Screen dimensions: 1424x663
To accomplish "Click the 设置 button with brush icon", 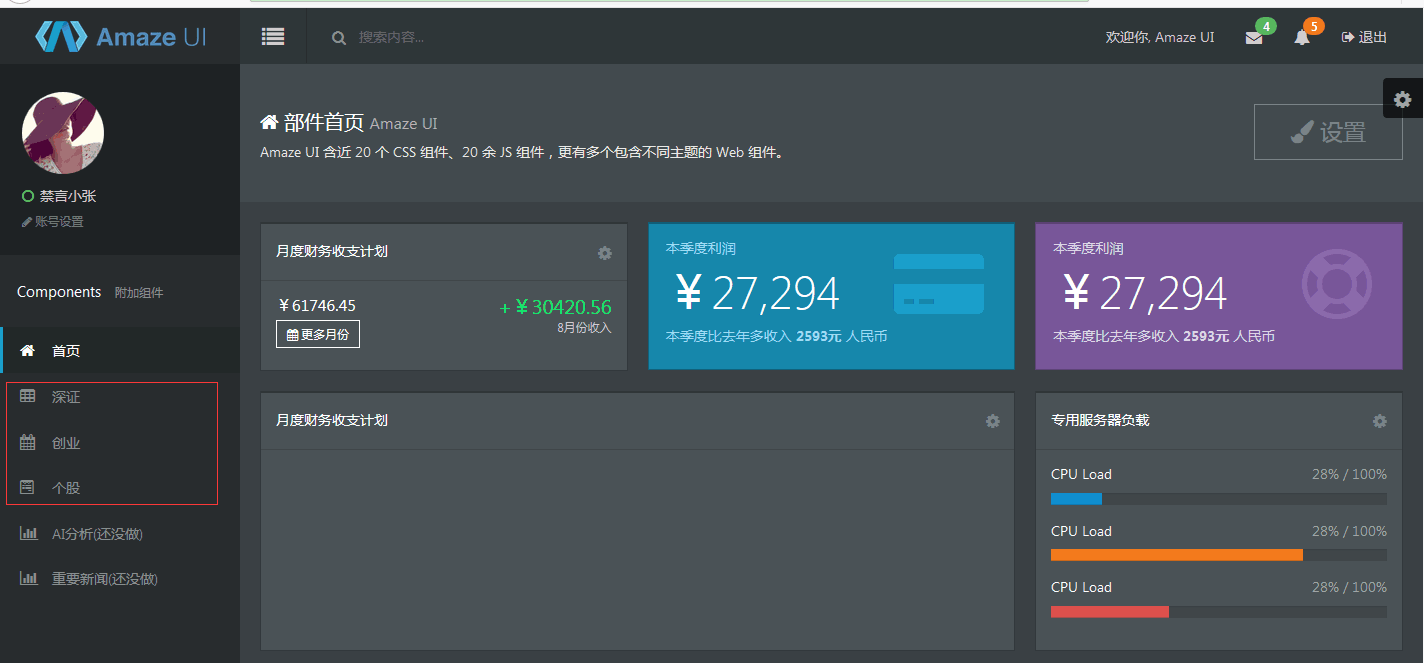I will [x=1328, y=132].
